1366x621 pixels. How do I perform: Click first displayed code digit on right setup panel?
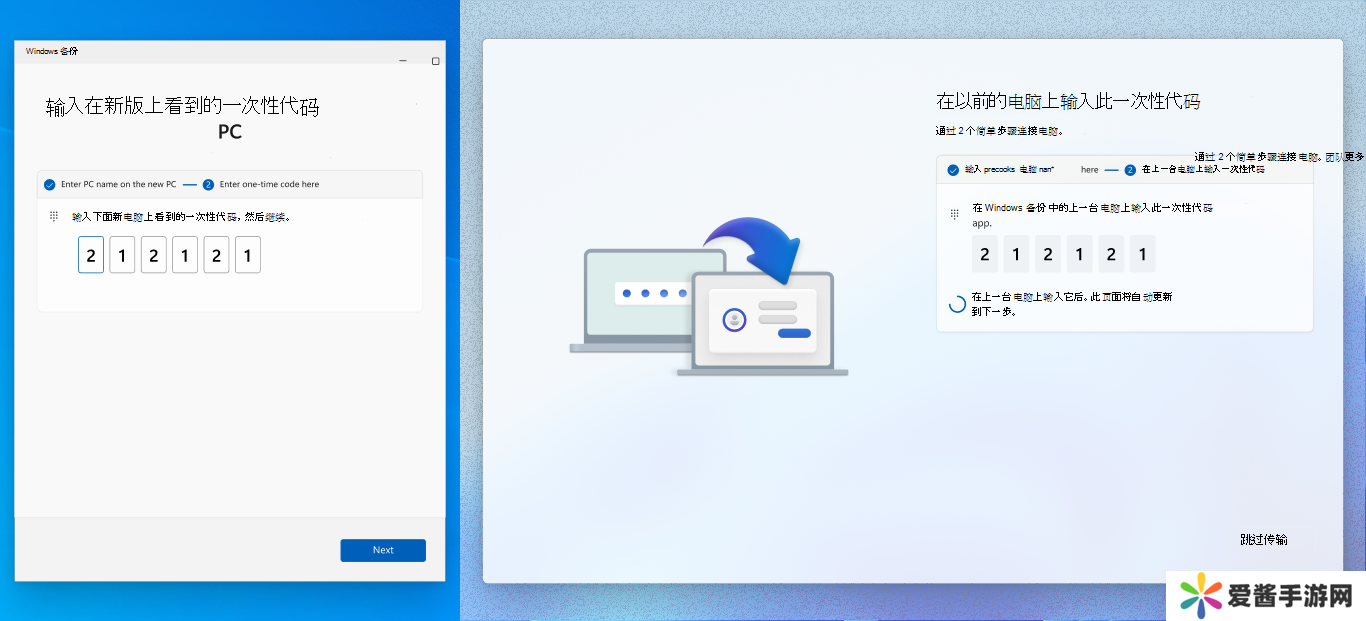coord(985,255)
